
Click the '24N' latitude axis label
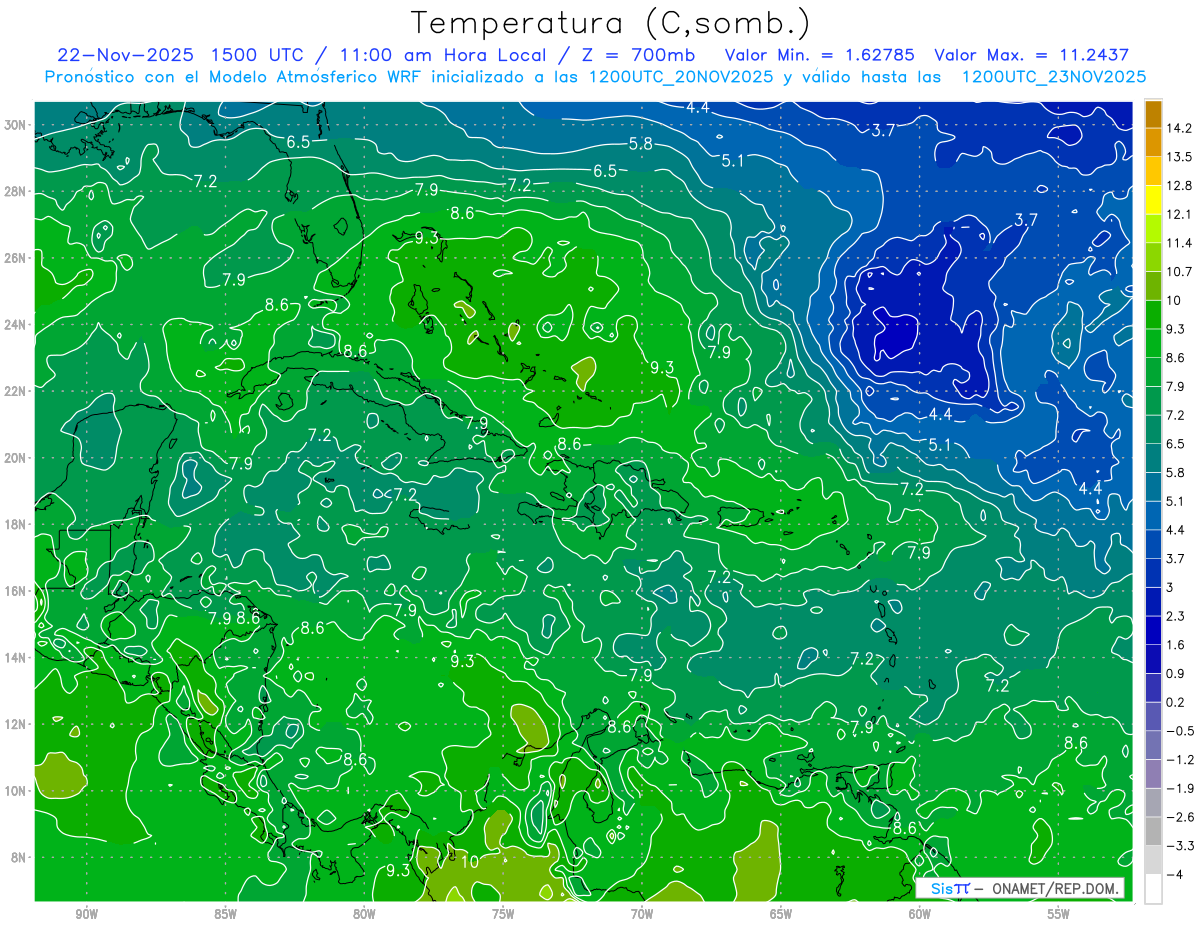click(x=17, y=325)
